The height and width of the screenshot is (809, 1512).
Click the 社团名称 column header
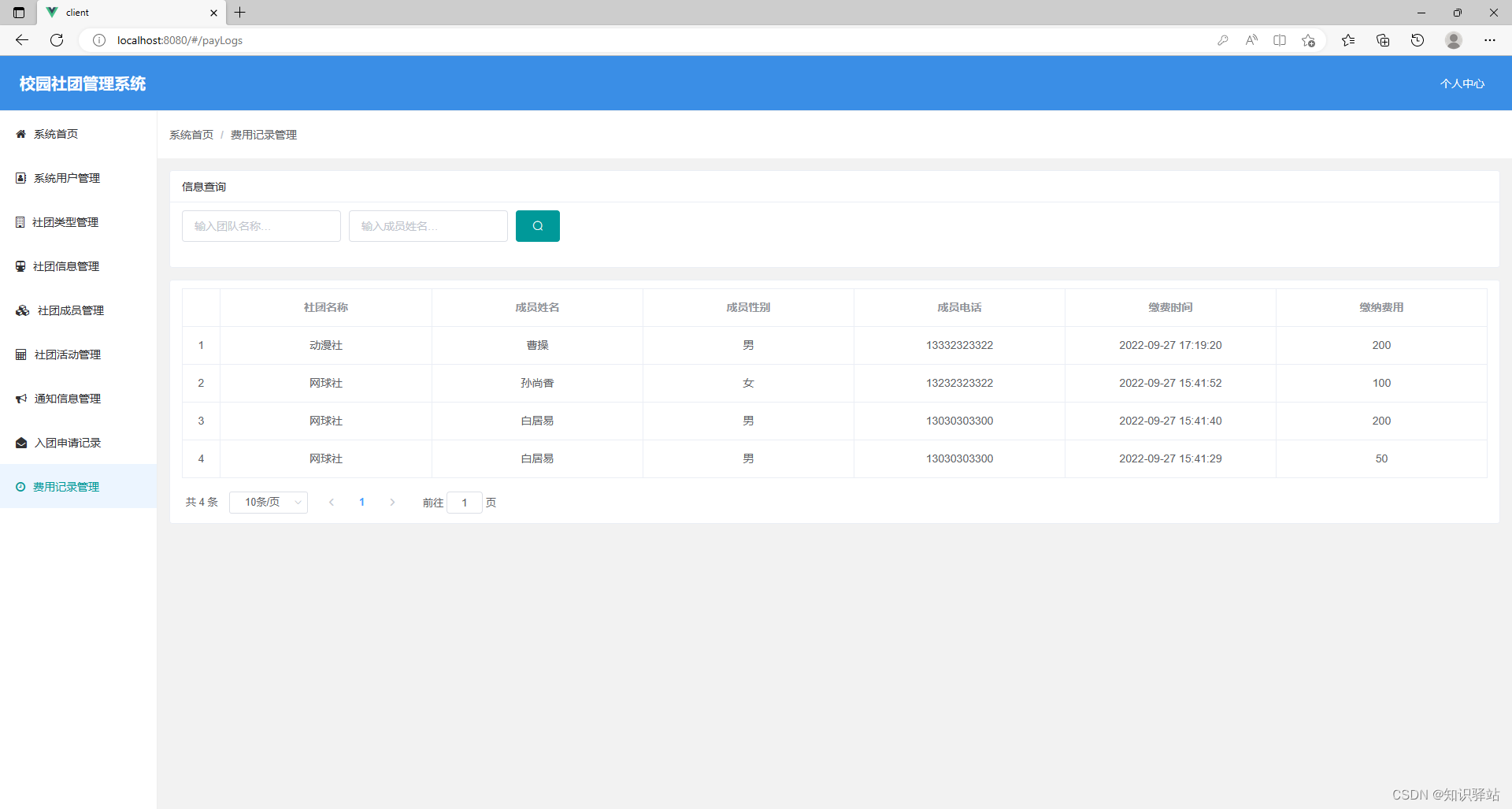[x=326, y=307]
